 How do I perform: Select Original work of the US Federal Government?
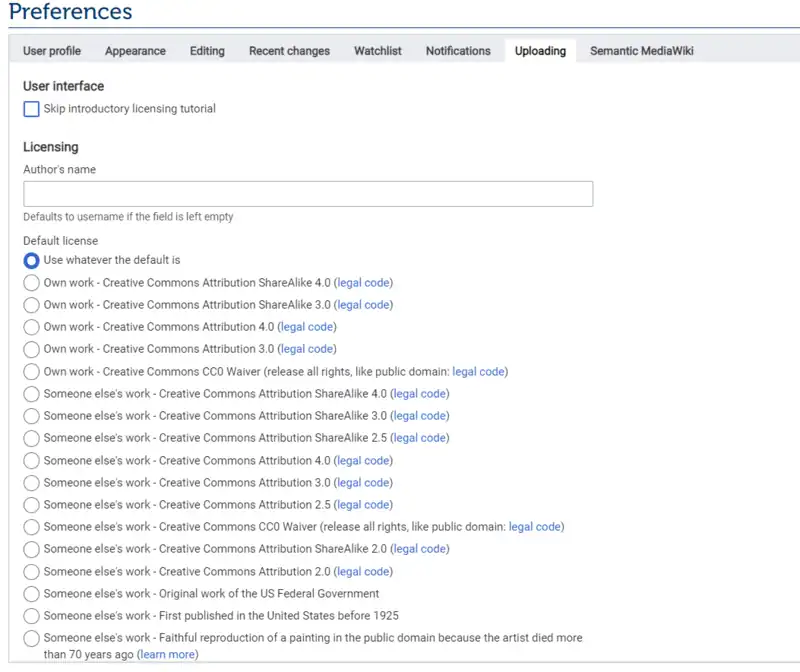pyautogui.click(x=31, y=593)
